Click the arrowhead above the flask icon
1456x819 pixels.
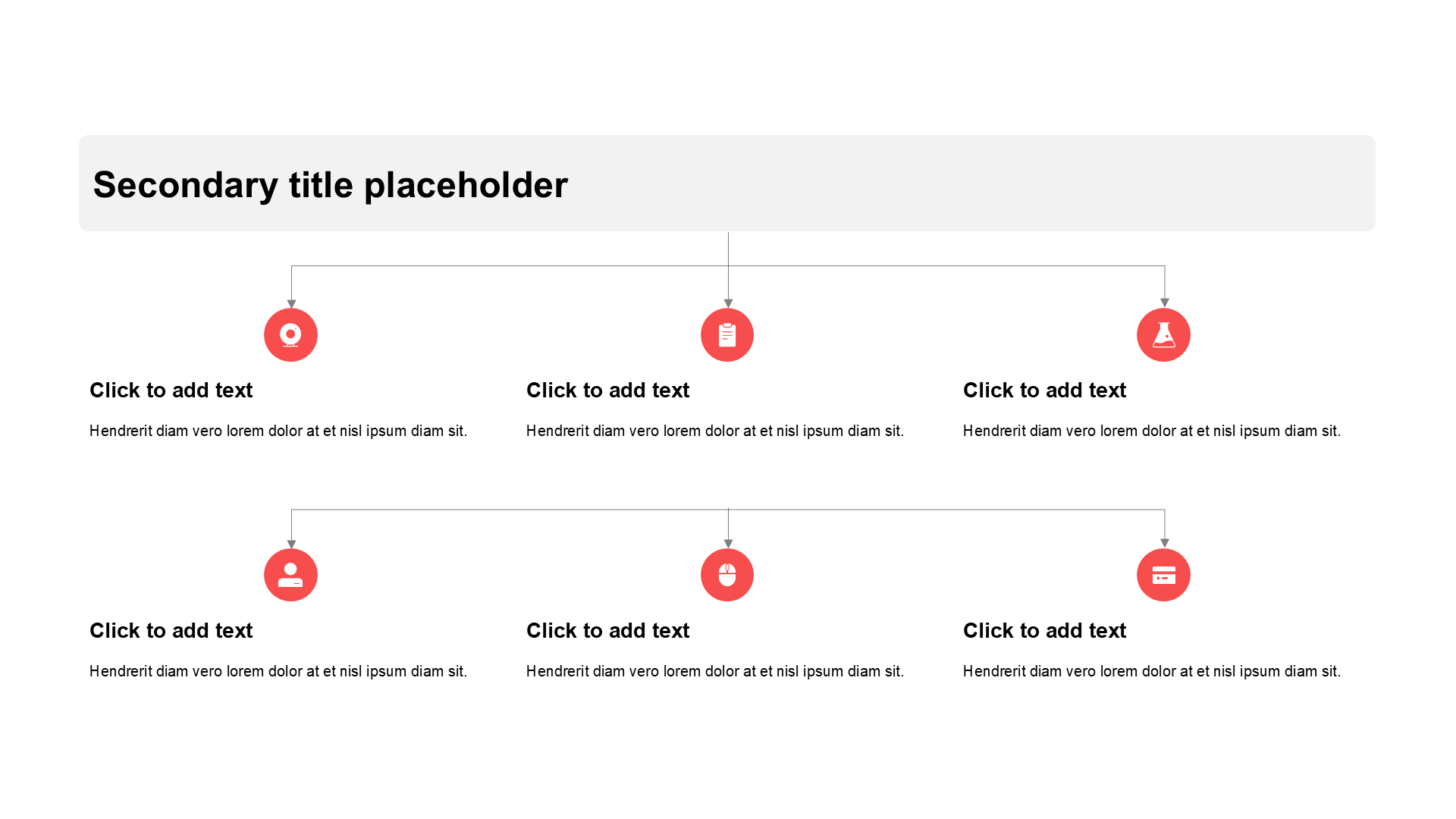tap(1165, 303)
